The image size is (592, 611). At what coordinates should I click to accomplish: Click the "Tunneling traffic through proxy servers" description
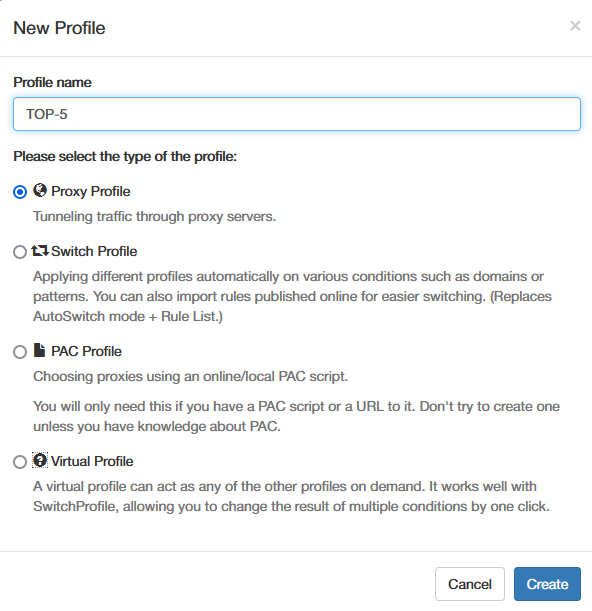pos(154,216)
